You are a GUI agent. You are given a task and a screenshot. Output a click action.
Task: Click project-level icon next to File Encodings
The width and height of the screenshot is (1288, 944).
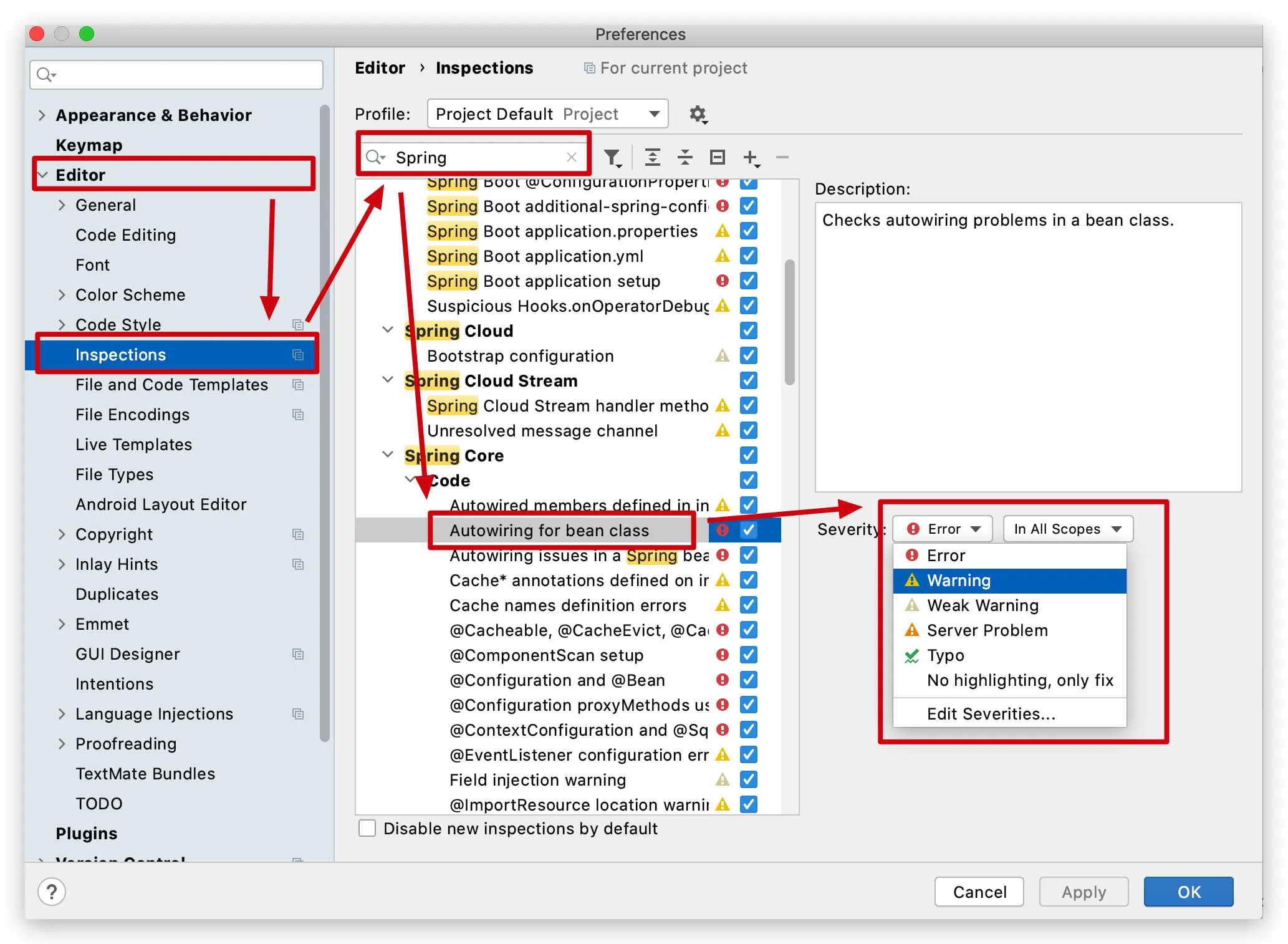pyautogui.click(x=298, y=415)
